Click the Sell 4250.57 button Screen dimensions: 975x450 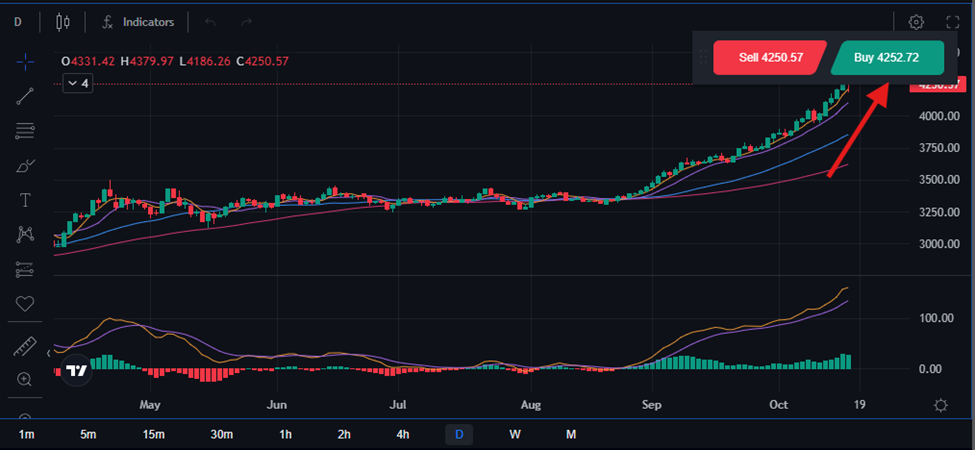(x=770, y=58)
